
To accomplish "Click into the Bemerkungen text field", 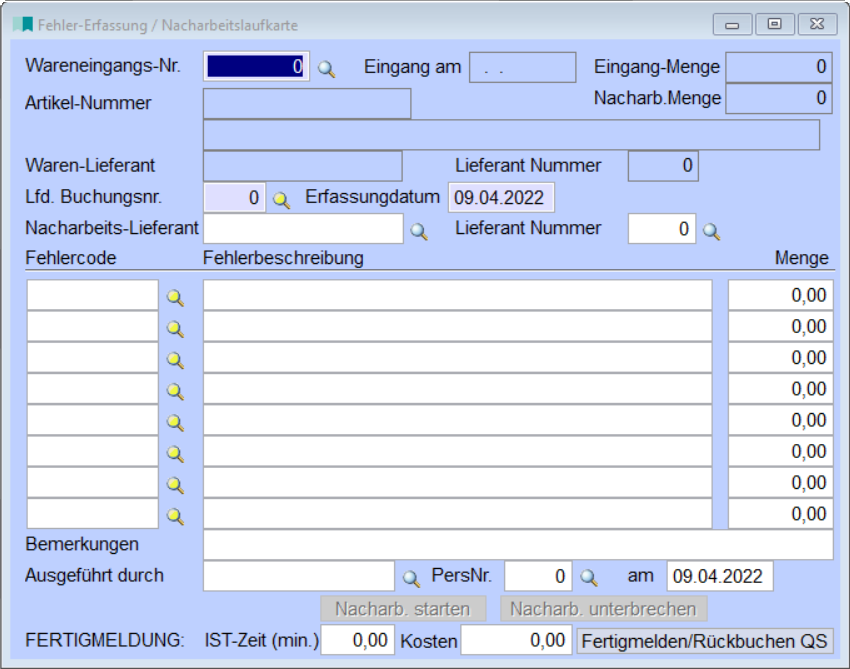I will click(x=517, y=545).
